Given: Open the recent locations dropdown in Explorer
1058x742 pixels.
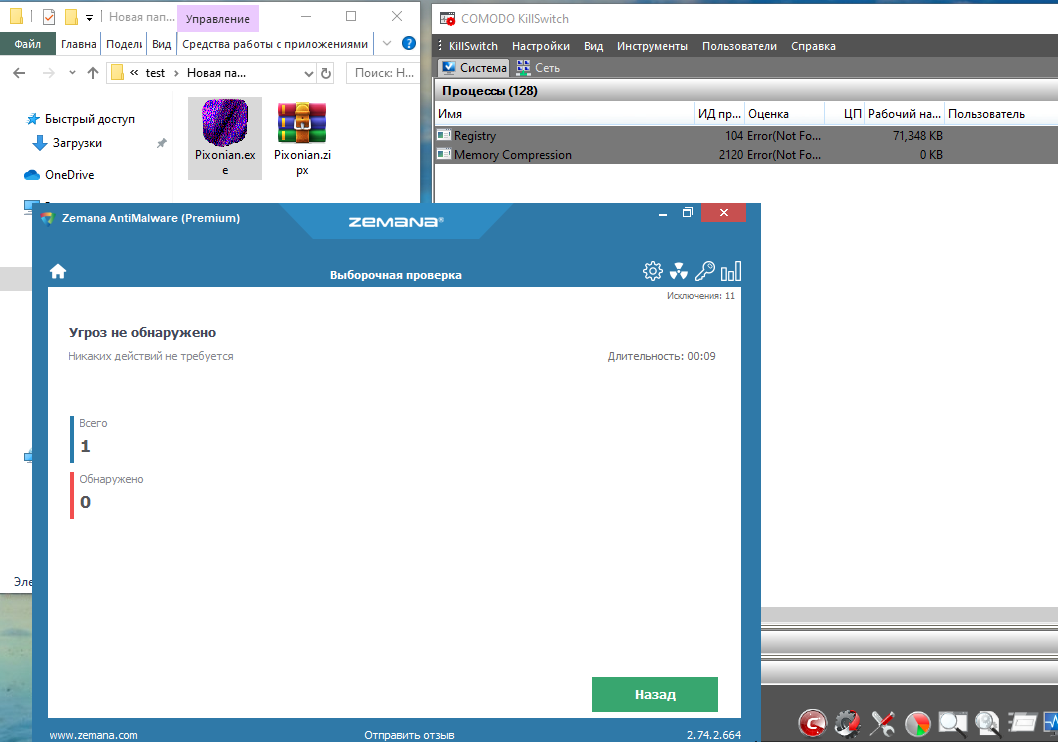Looking at the screenshot, I should pos(72,73).
